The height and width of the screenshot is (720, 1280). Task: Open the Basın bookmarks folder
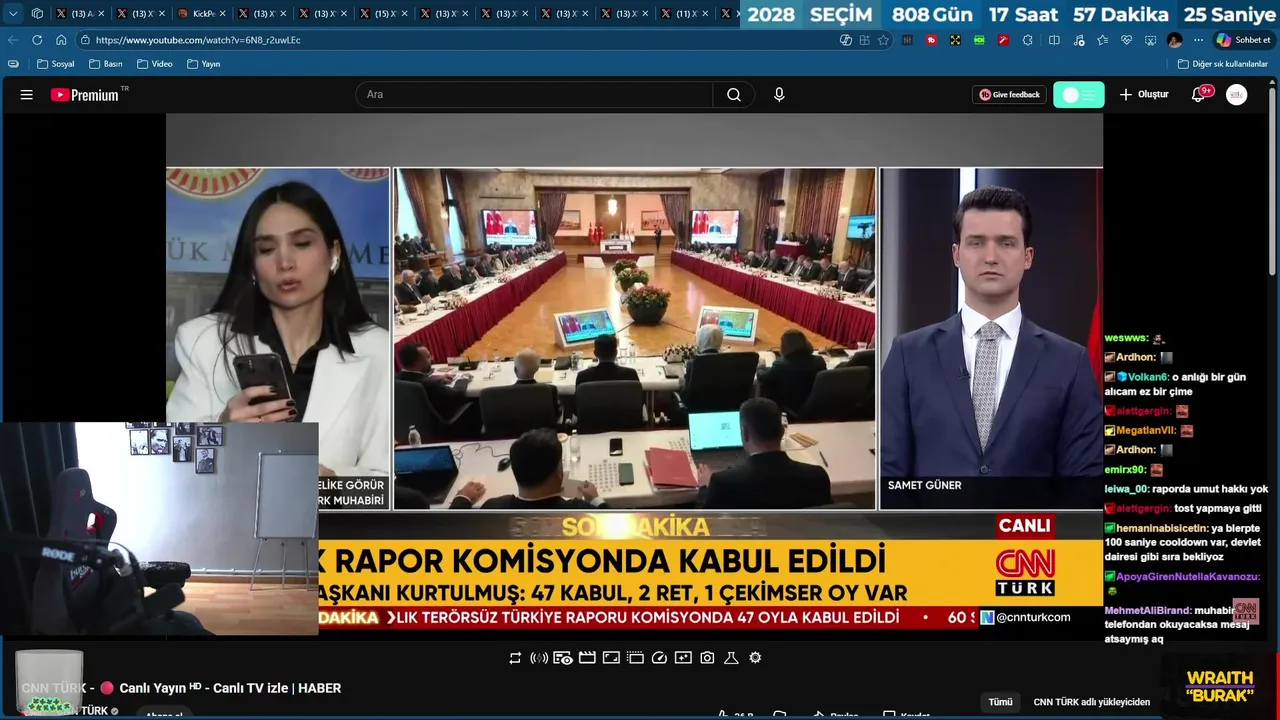(105, 64)
